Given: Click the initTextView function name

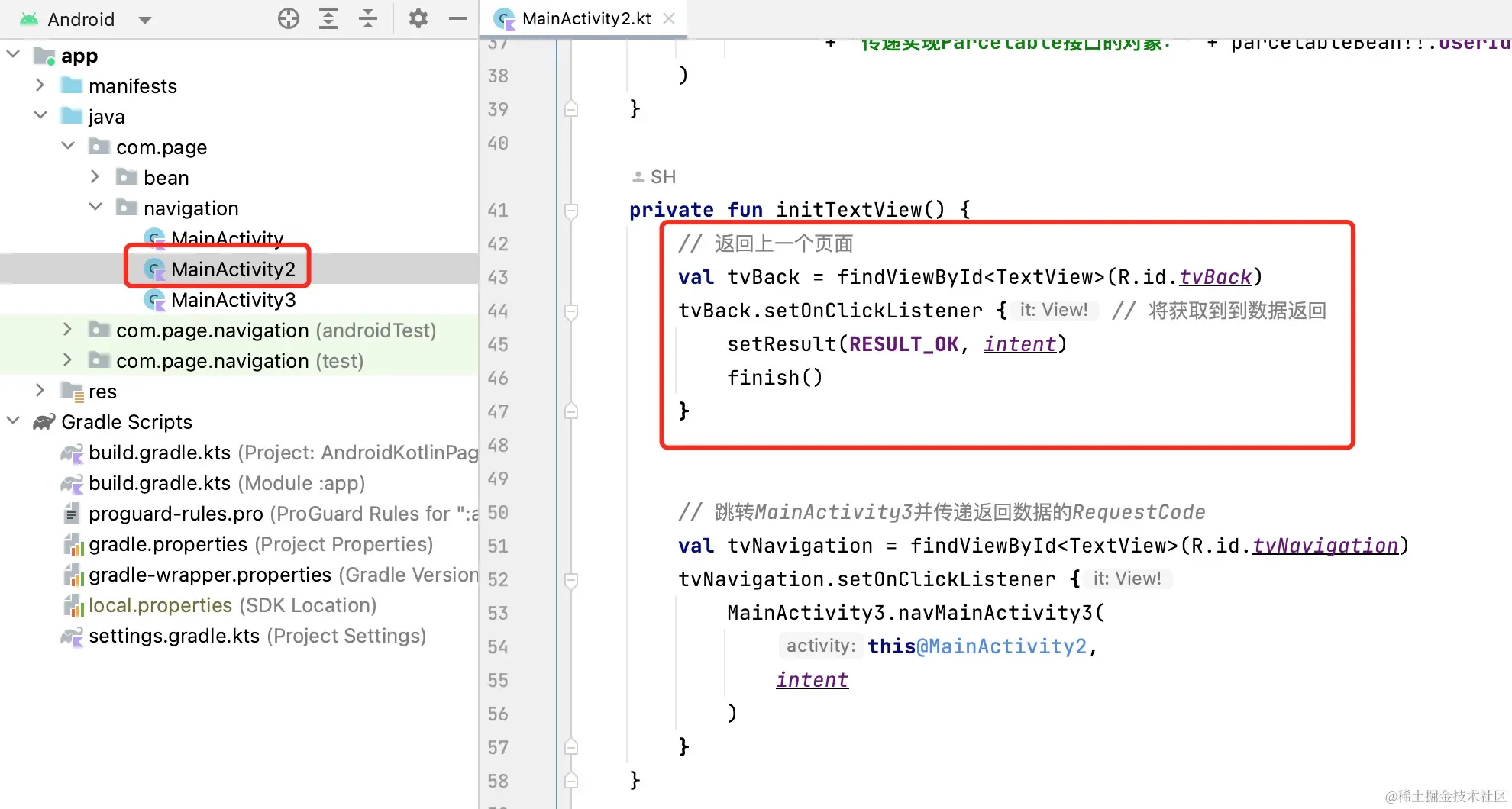Looking at the screenshot, I should pyautogui.click(x=849, y=210).
